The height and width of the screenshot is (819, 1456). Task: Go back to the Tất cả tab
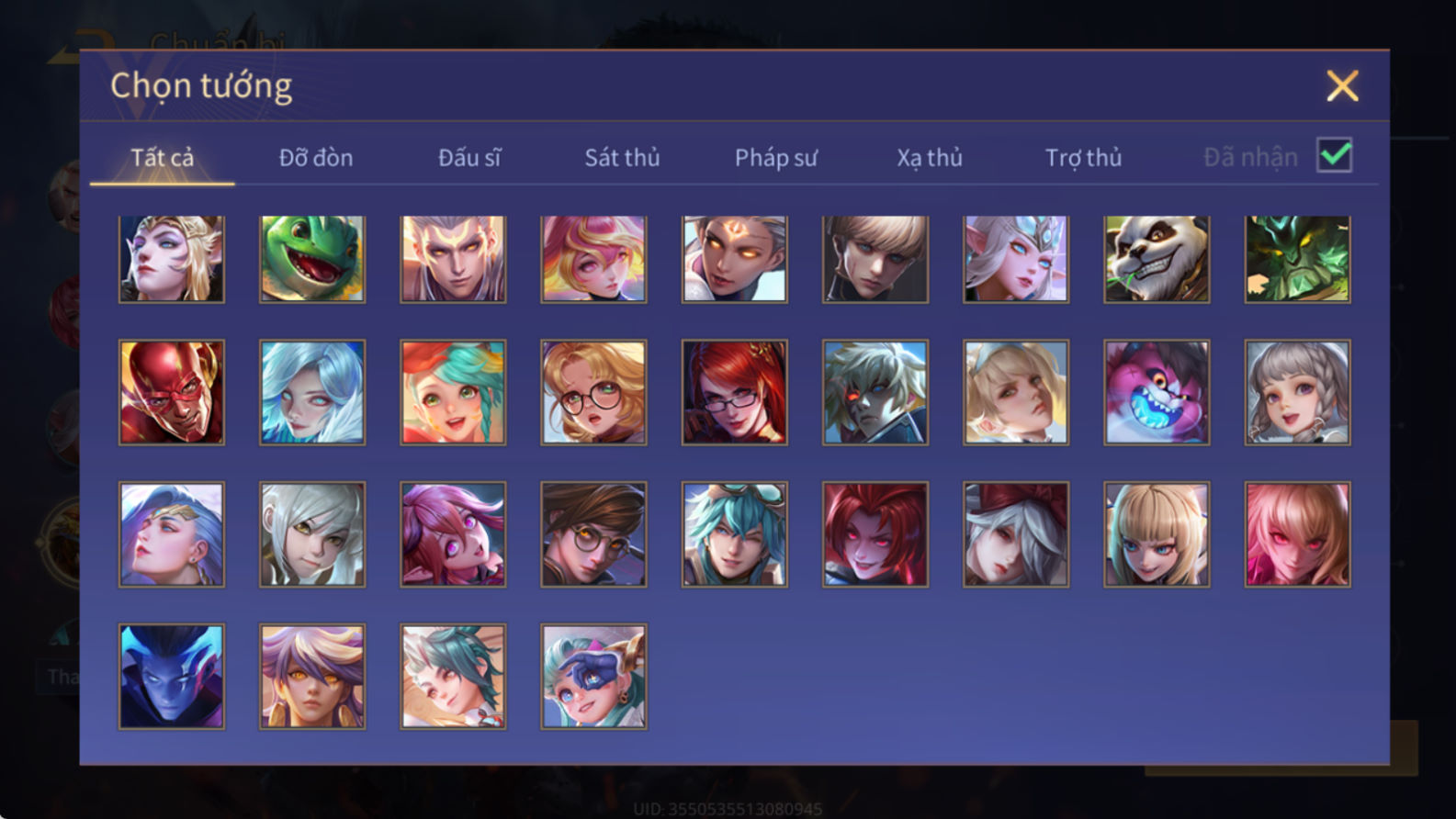click(x=163, y=158)
